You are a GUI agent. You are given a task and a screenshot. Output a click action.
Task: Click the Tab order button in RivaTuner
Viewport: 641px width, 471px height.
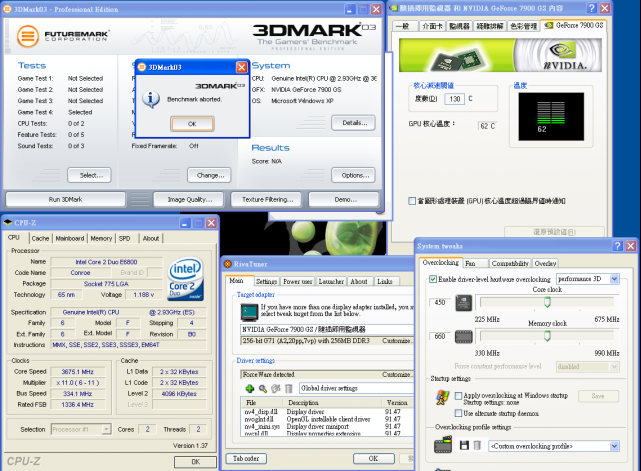246,458
